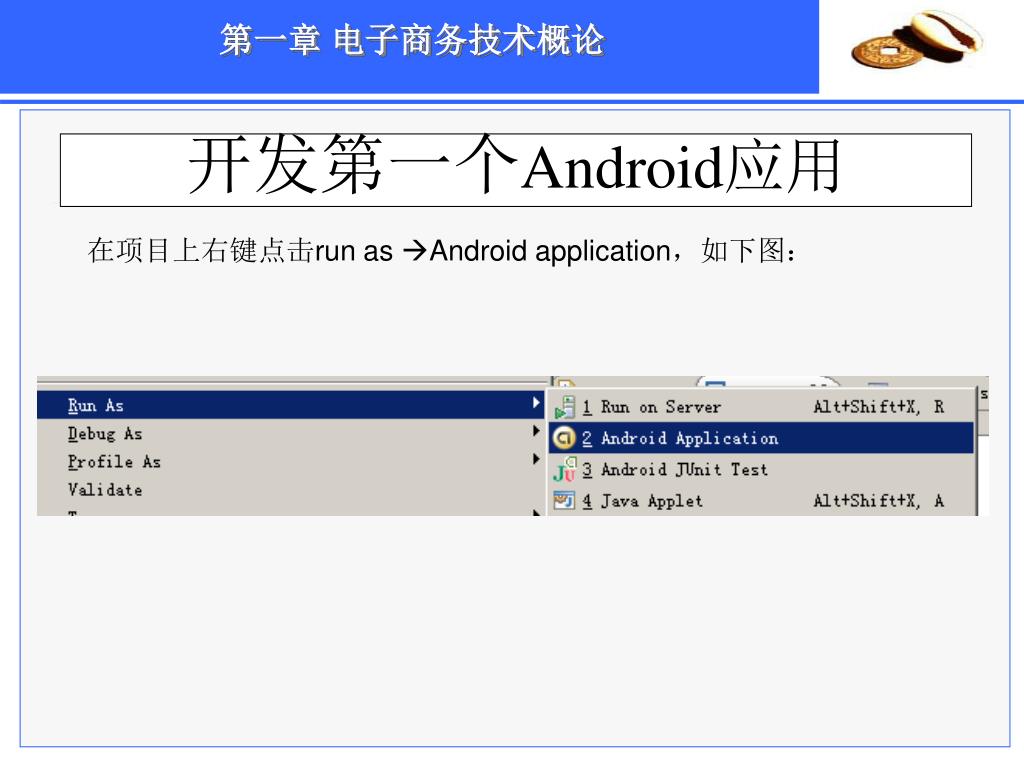Click the Java Applet icon
This screenshot has width=1024, height=768.
[x=564, y=500]
